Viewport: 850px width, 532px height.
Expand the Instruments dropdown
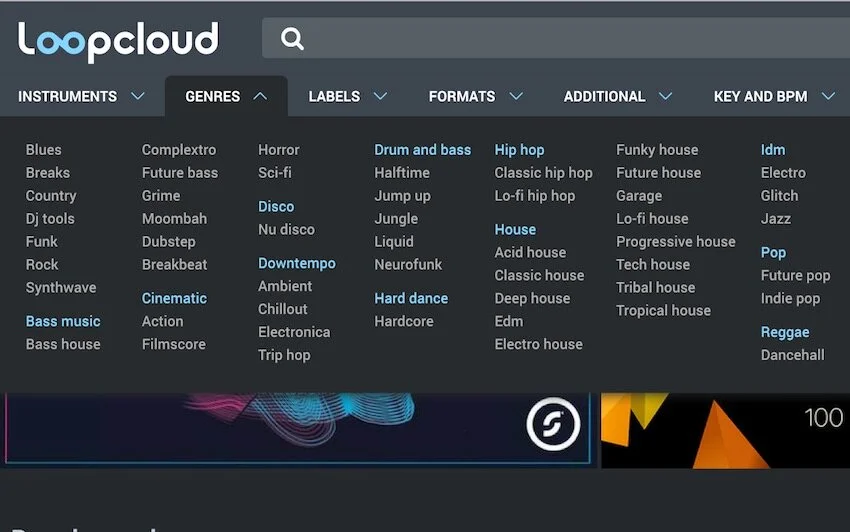coord(81,97)
